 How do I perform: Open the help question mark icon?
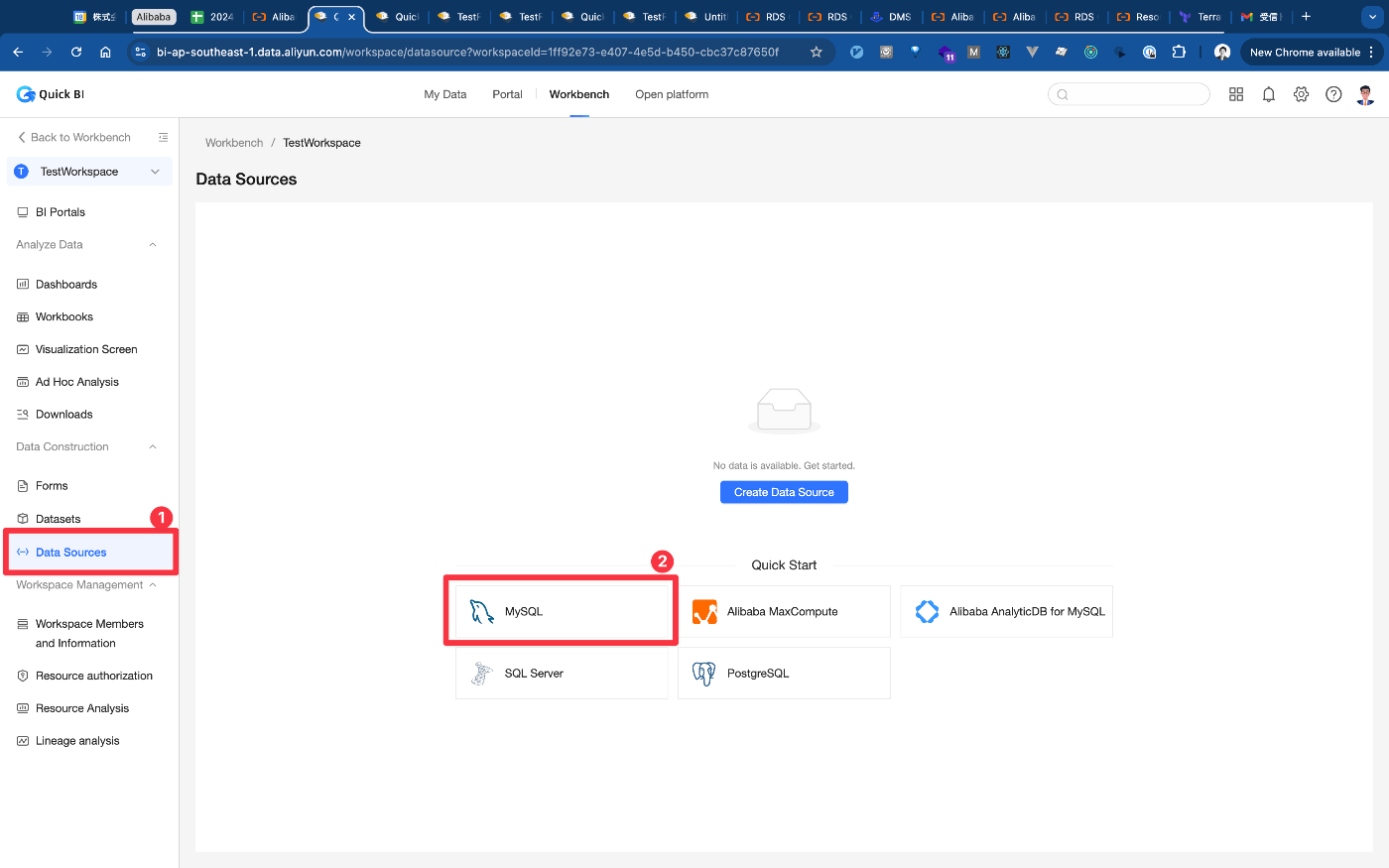(x=1334, y=94)
